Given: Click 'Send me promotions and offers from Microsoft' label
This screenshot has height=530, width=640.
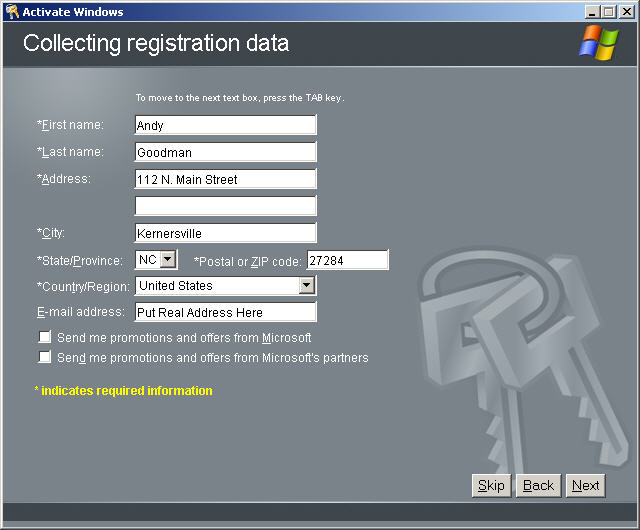Looking at the screenshot, I should (184, 338).
